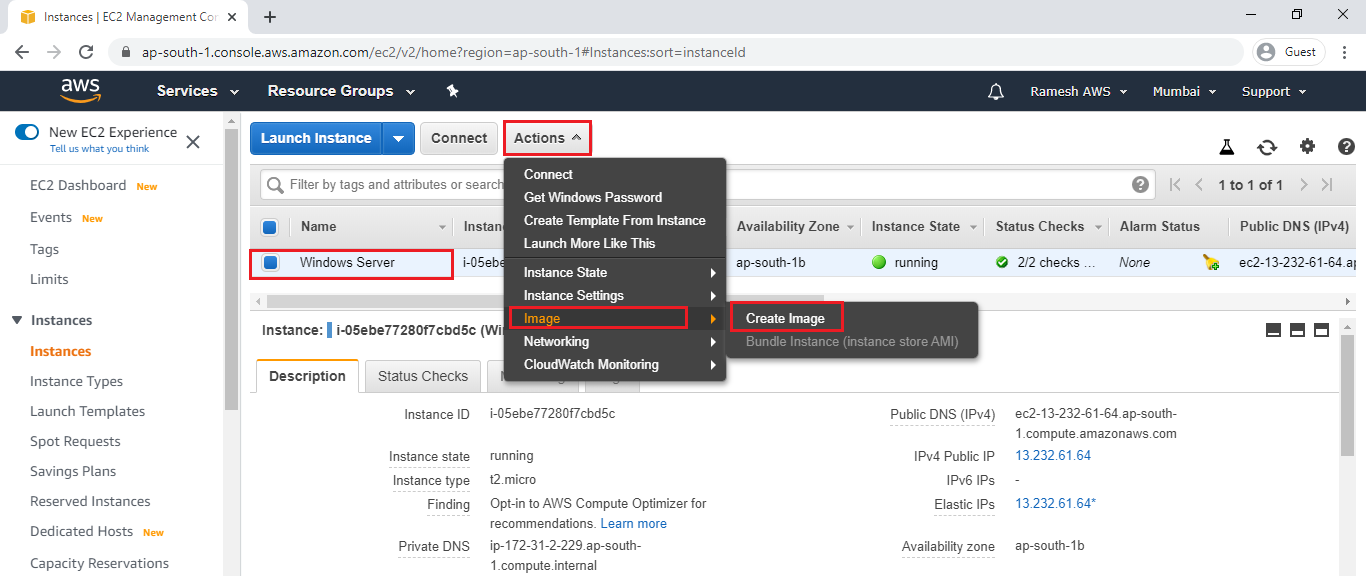
Task: Refresh the instances list
Action: (1267, 147)
